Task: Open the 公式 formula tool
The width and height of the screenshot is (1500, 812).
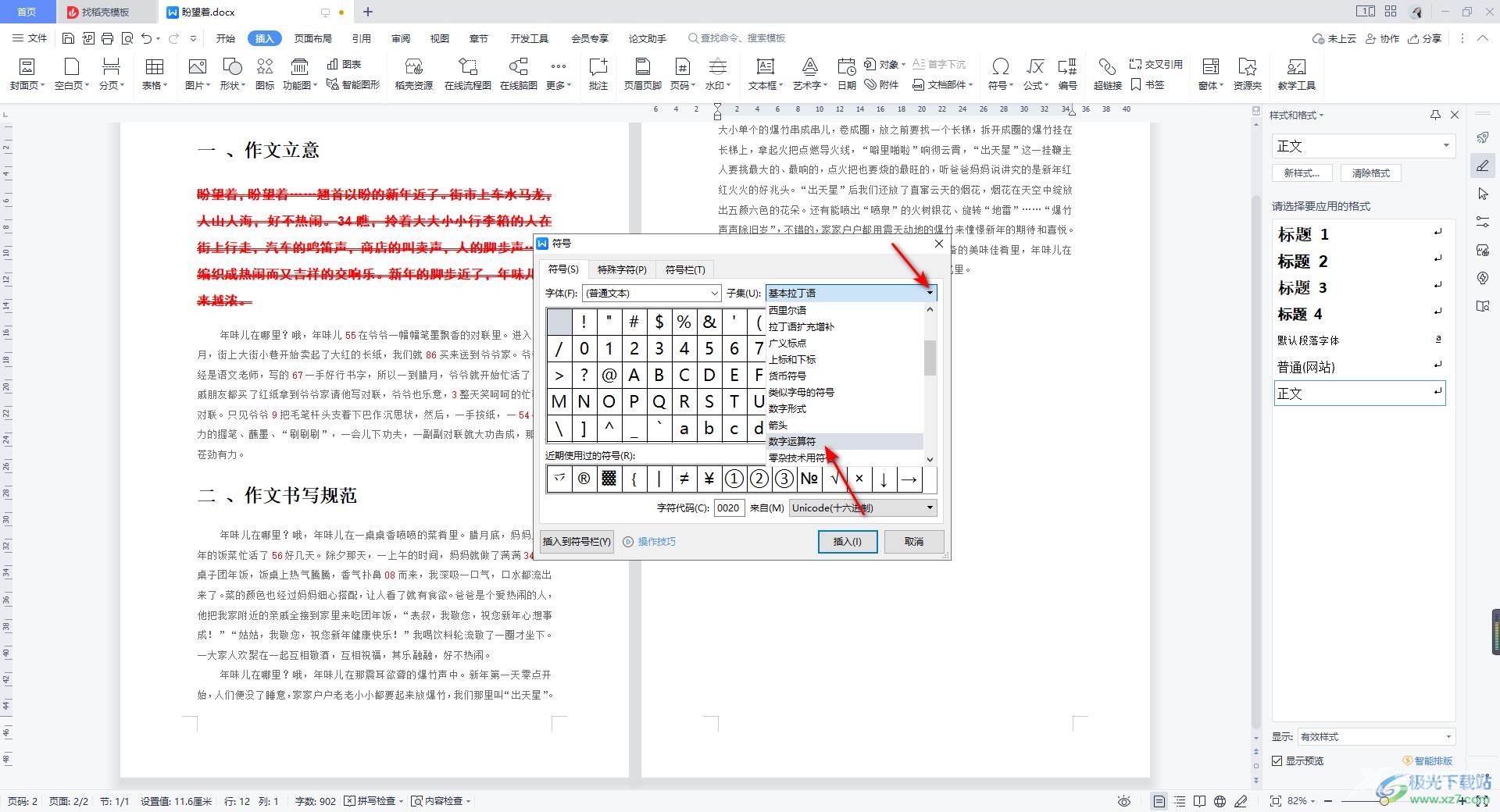Action: [1036, 74]
